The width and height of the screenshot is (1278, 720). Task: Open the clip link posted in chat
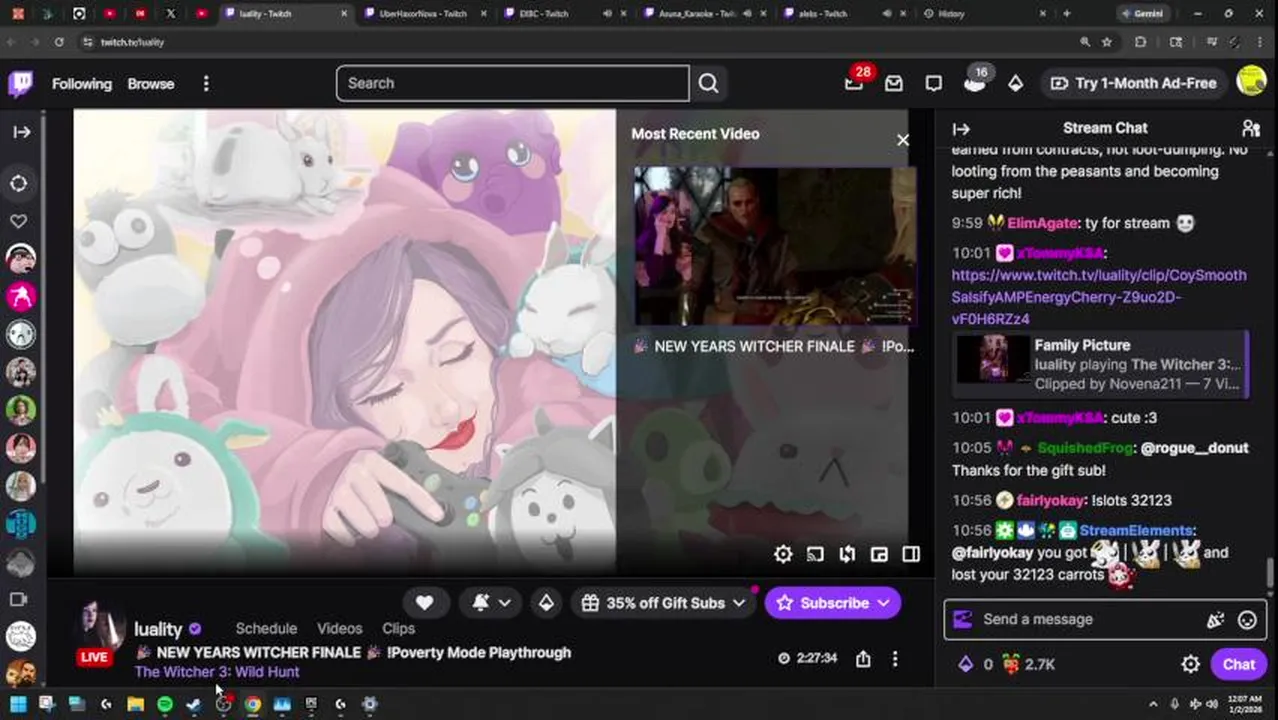click(x=1098, y=297)
